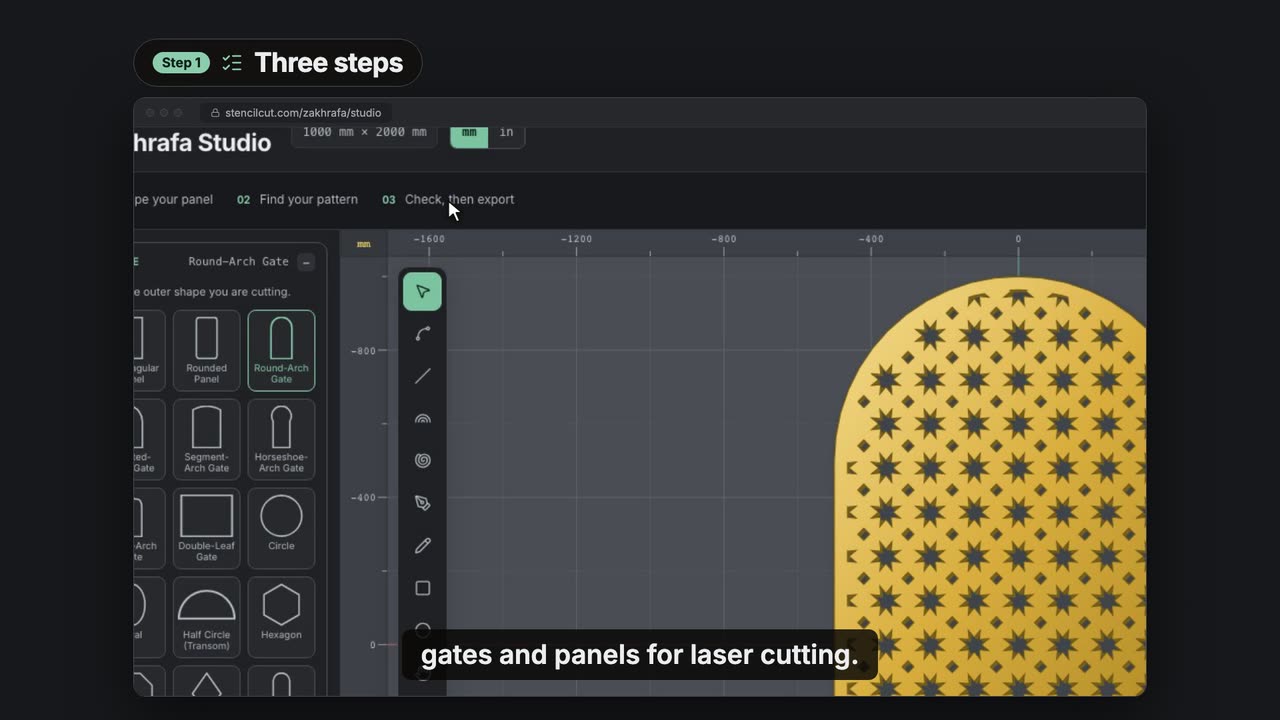Viewport: 1280px width, 720px height.
Task: Click the yellow mm ruler corner label
Action: click(364, 244)
